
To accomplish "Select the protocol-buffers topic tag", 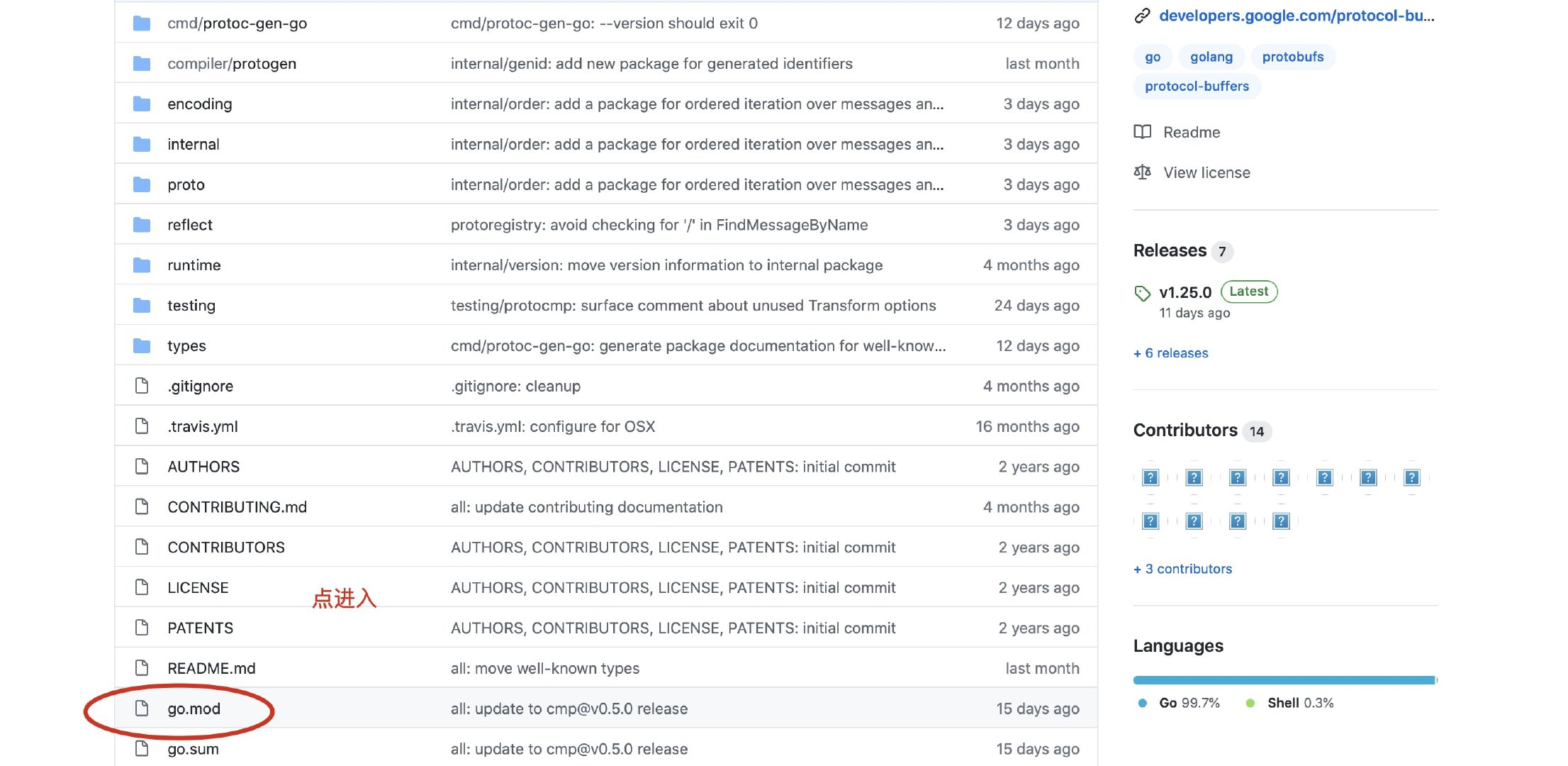I will [1197, 87].
